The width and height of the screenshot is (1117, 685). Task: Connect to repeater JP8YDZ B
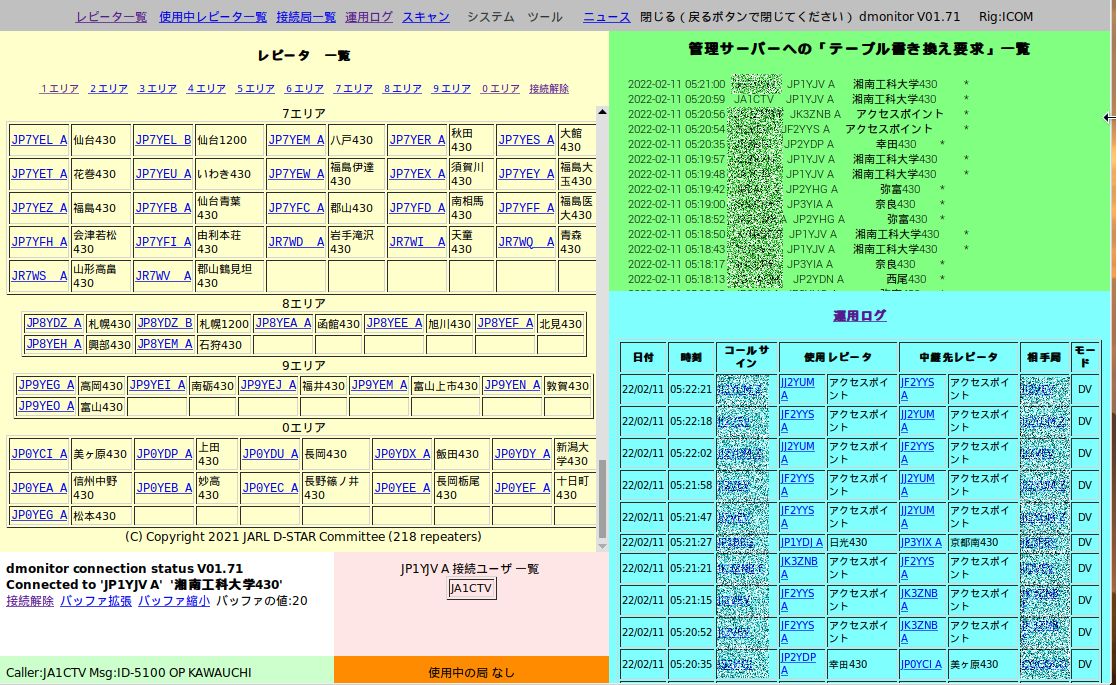(x=165, y=323)
